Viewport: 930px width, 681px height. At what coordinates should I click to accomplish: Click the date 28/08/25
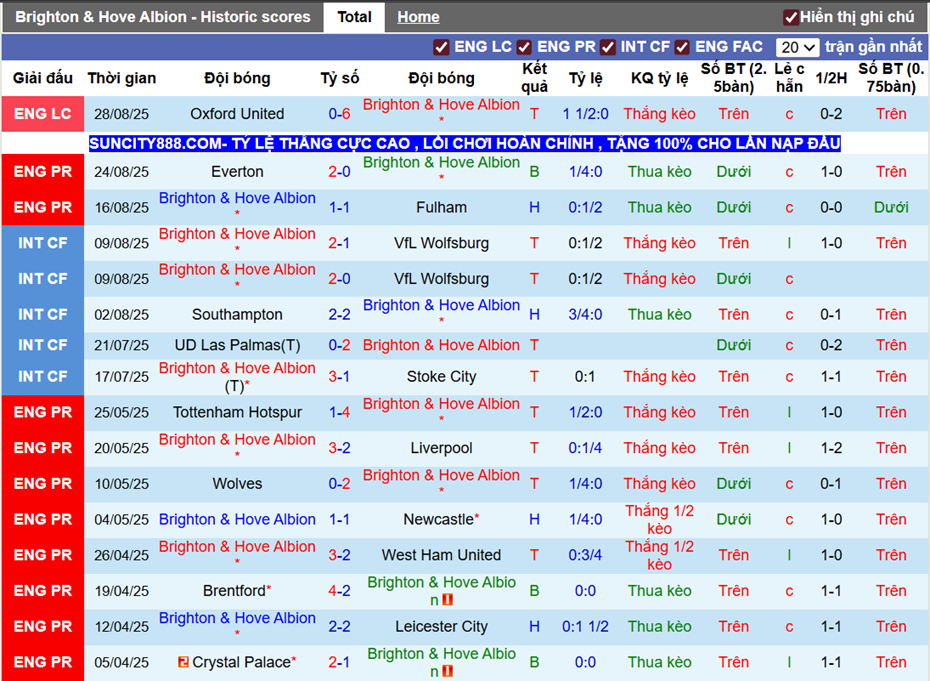[122, 114]
